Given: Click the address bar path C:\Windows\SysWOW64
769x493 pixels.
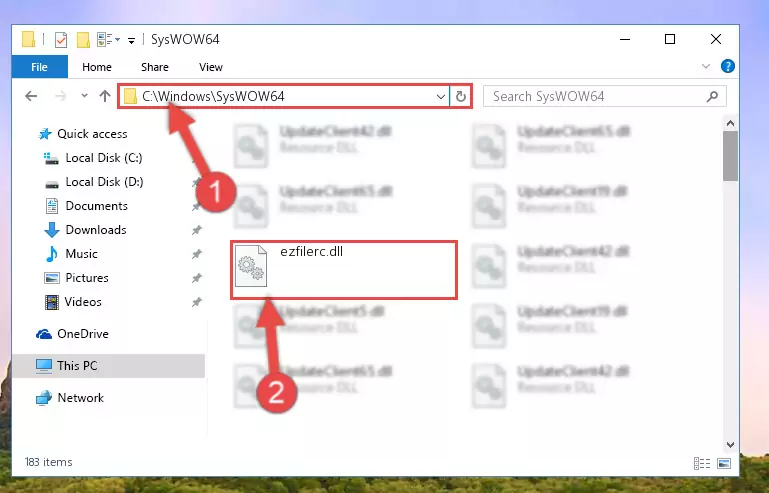Looking at the screenshot, I should pyautogui.click(x=213, y=96).
